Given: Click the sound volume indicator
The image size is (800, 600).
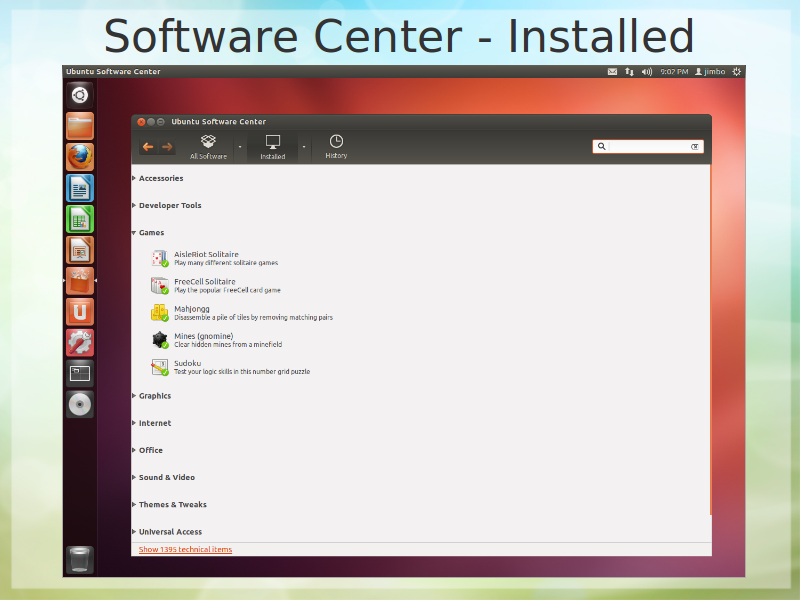Looking at the screenshot, I should [646, 72].
